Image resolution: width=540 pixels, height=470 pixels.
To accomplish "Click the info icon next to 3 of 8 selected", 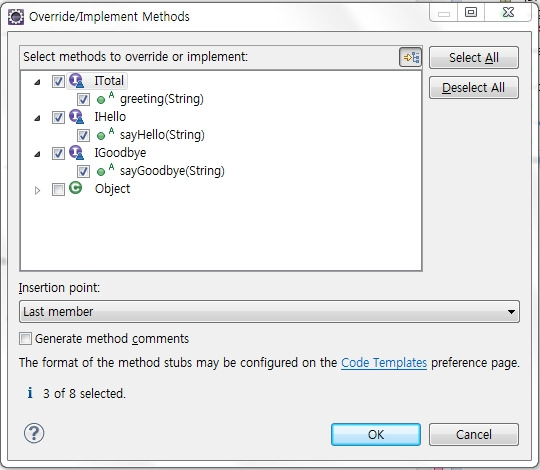I will tap(30, 393).
